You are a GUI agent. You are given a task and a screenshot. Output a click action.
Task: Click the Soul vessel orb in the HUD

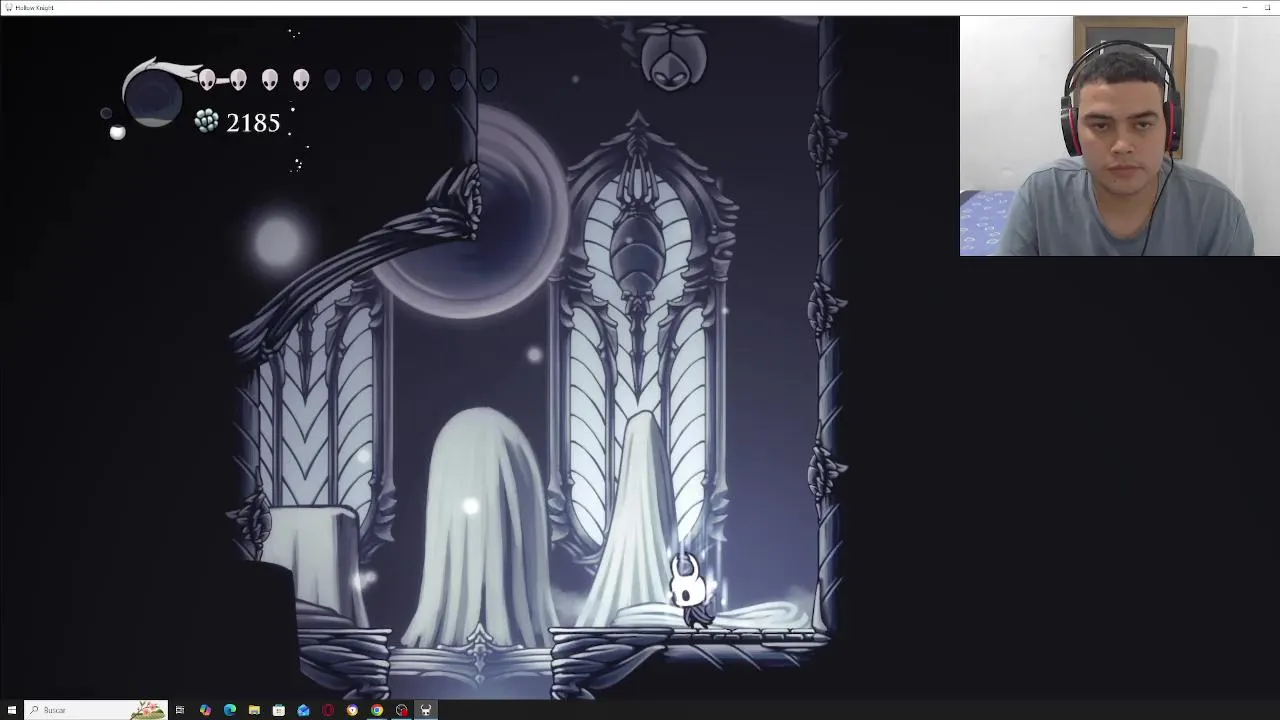(x=153, y=98)
